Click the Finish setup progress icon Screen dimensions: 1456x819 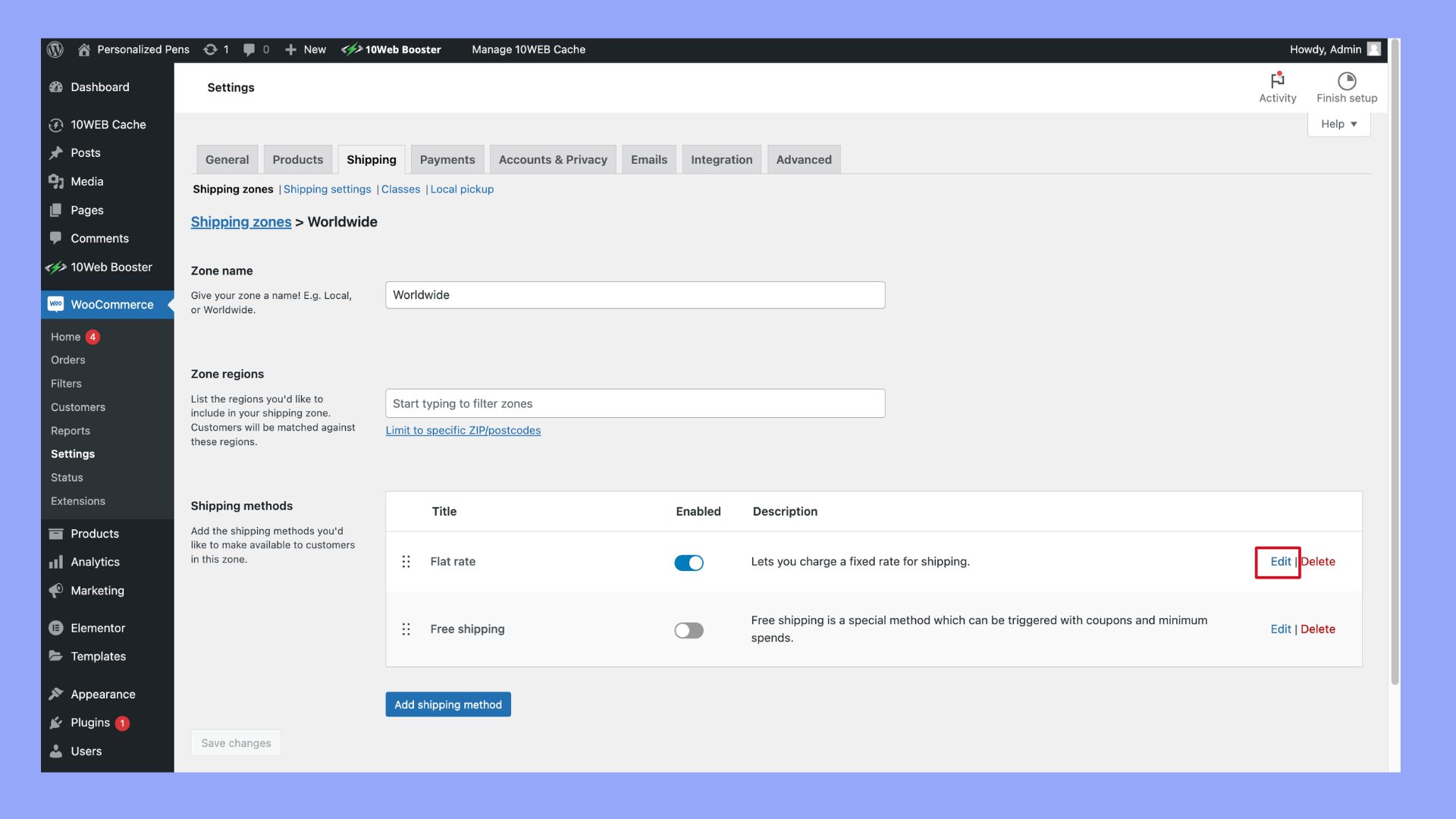pyautogui.click(x=1346, y=80)
